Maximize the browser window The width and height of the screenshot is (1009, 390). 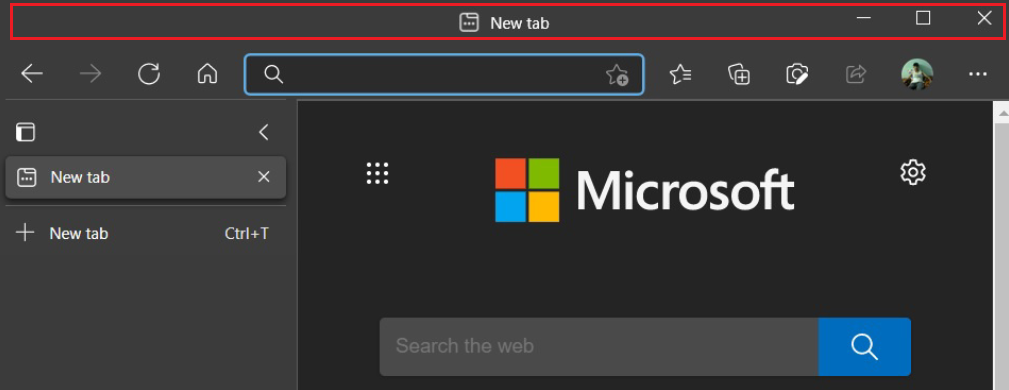(x=923, y=19)
